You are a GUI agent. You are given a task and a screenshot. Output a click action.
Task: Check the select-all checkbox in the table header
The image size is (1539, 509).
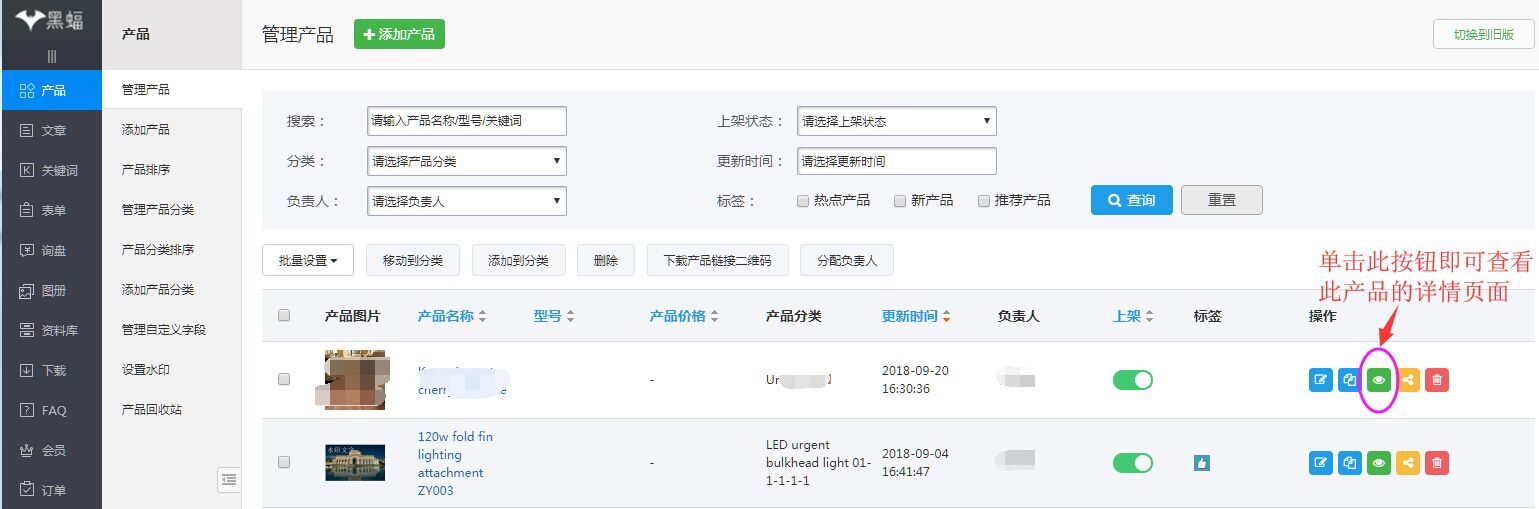284,316
